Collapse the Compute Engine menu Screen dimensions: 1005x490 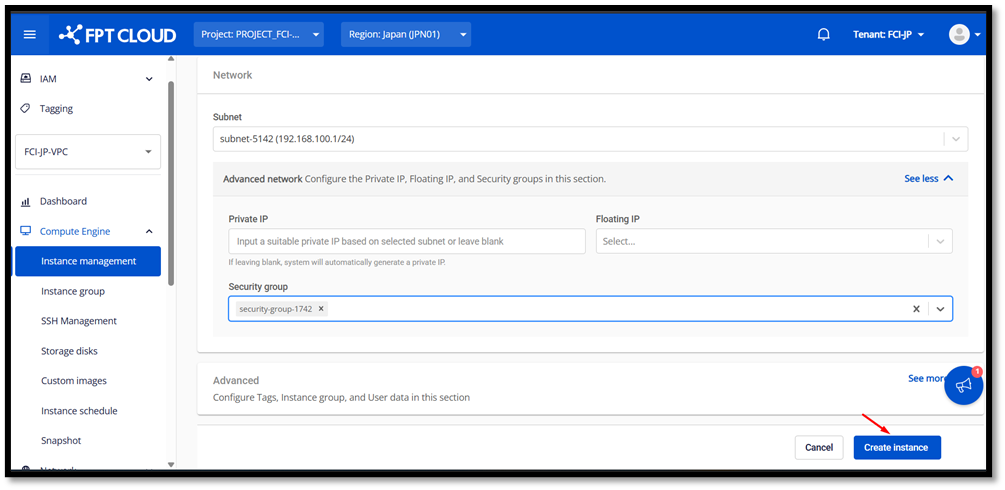[149, 231]
